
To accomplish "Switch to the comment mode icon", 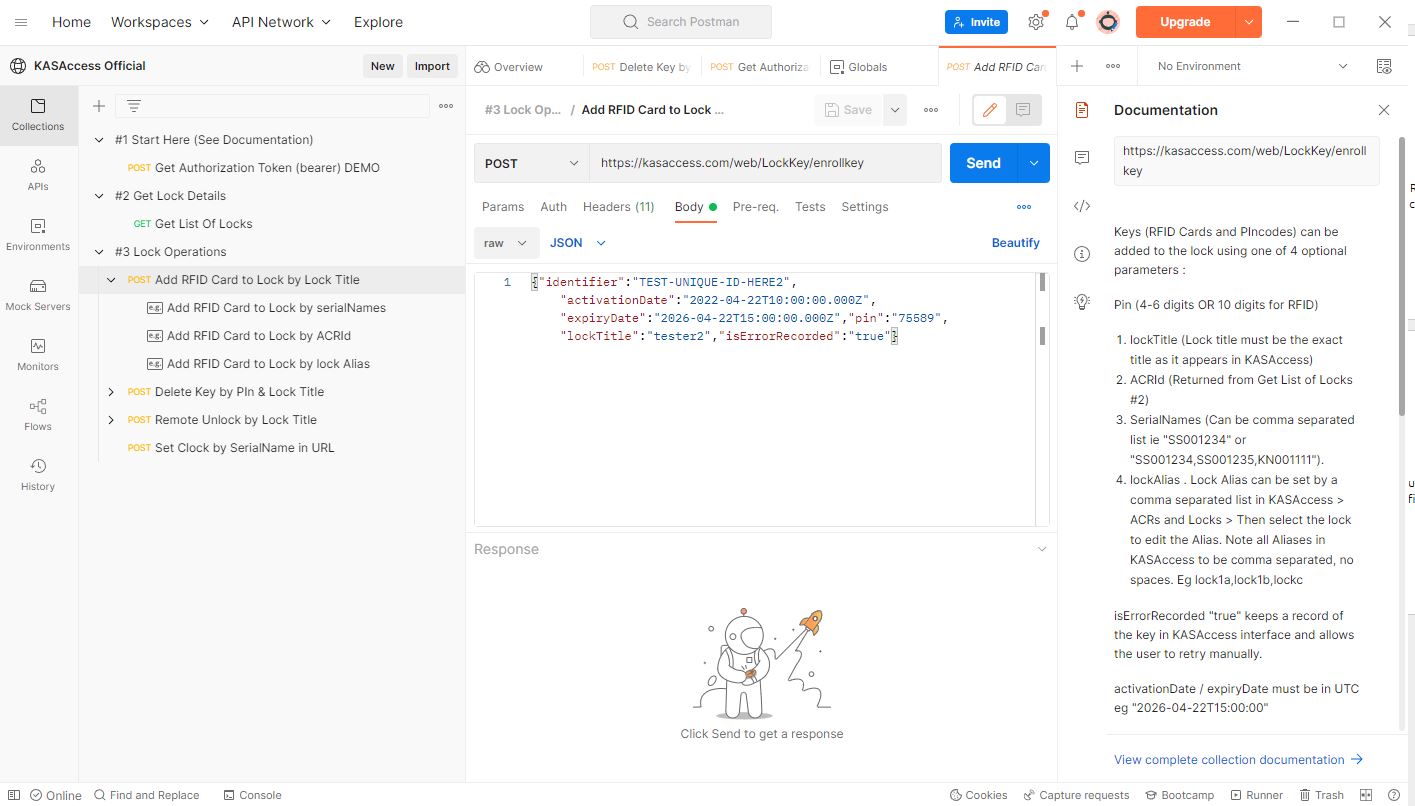I will click(1022, 110).
